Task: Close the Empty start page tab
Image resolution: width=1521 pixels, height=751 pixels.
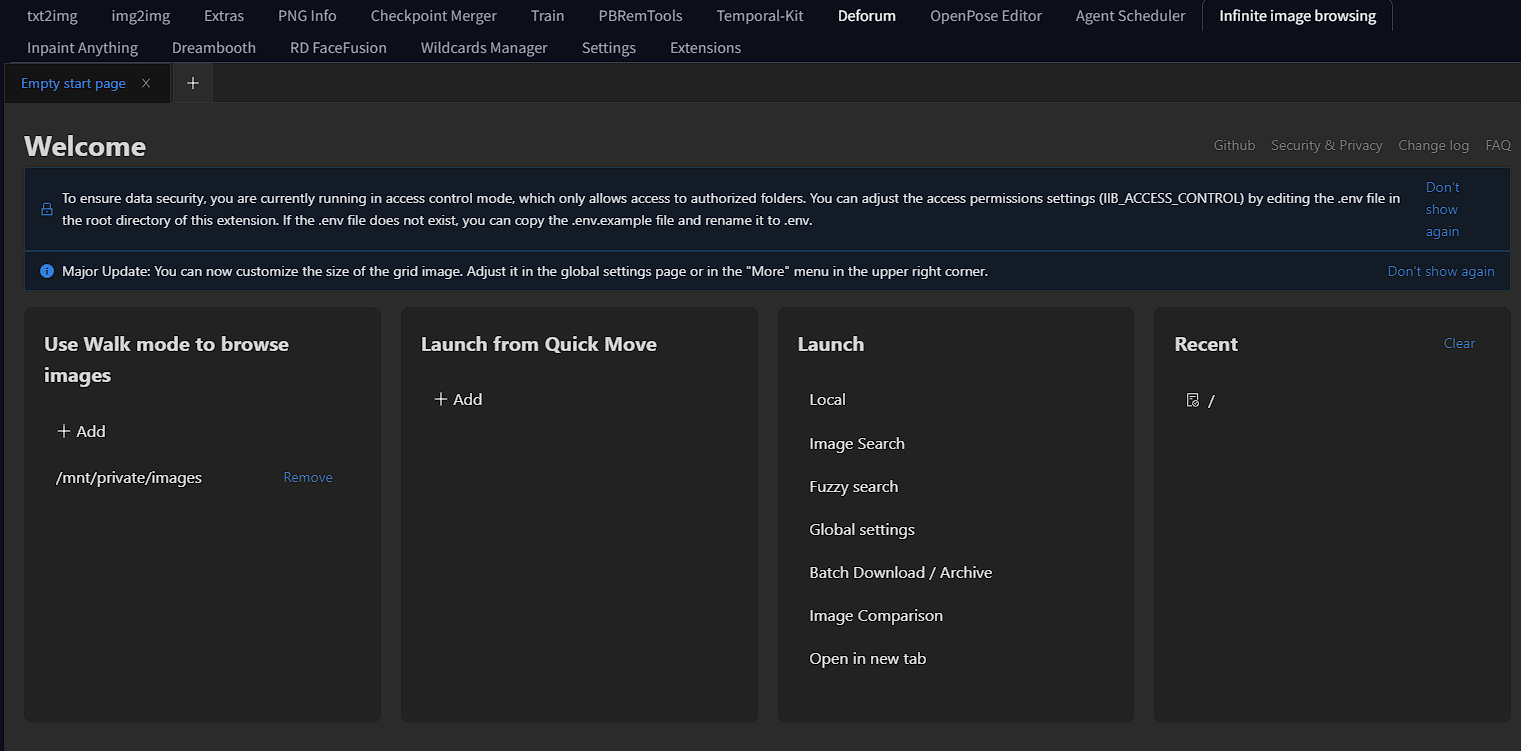Action: point(146,83)
